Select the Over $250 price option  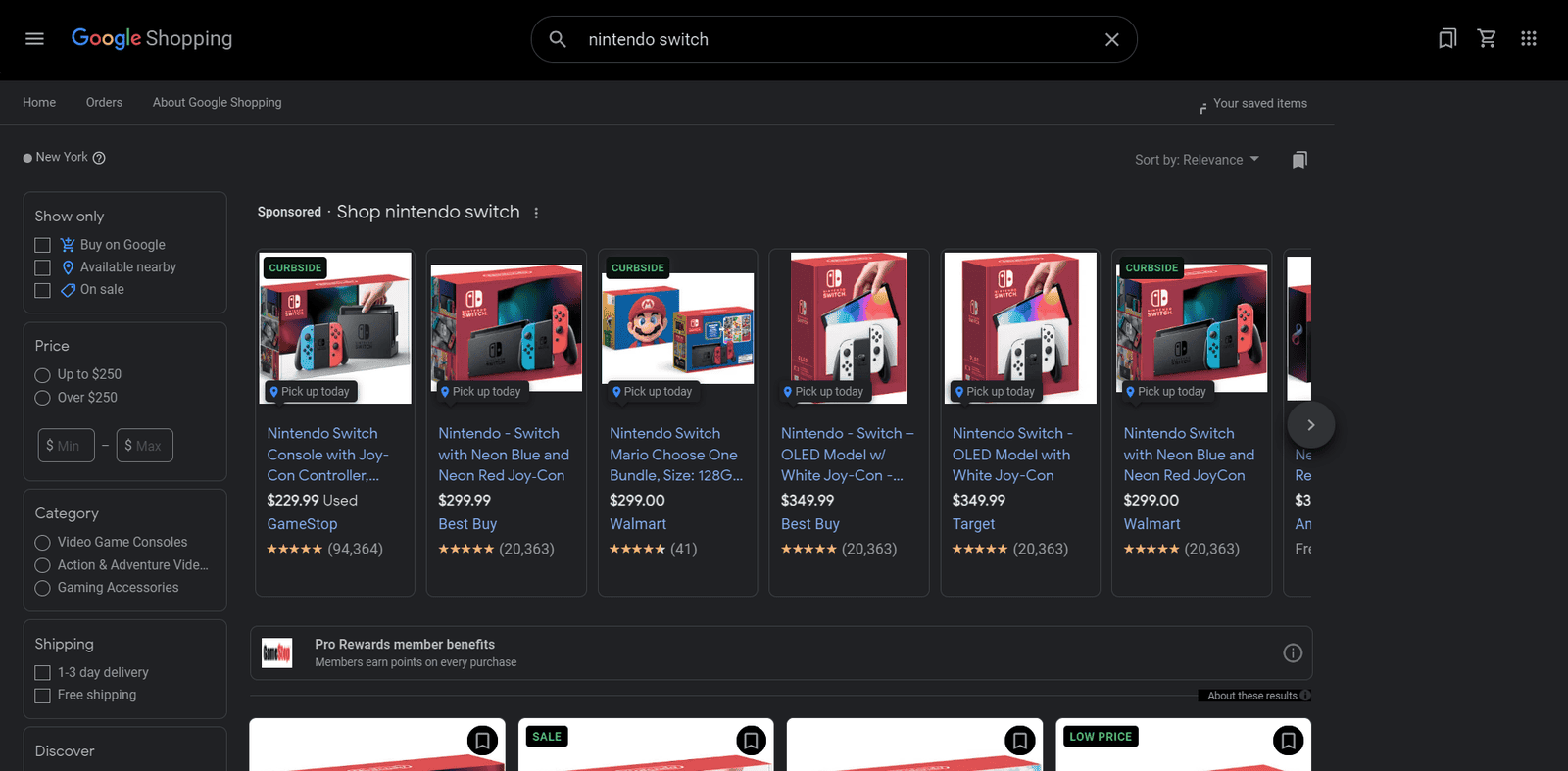[x=42, y=398]
